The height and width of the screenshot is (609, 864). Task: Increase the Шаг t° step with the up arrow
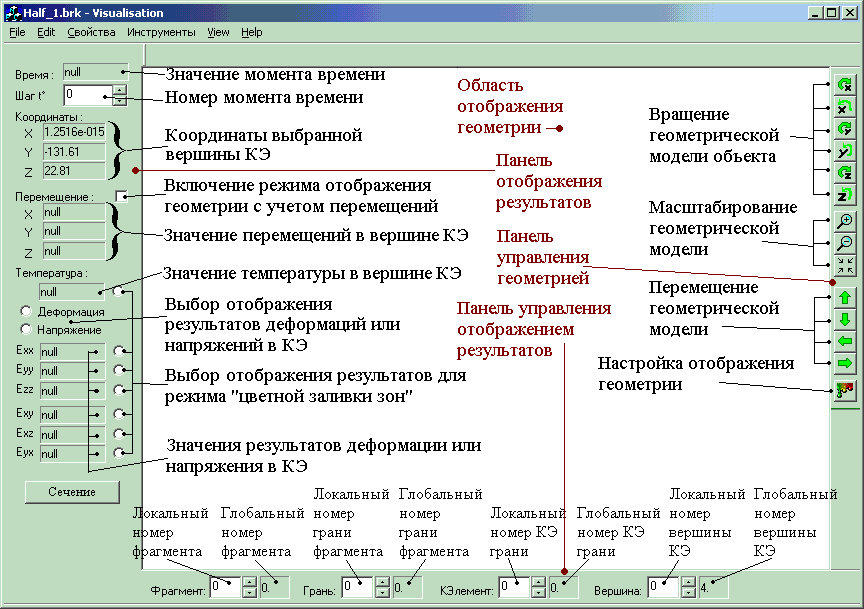point(120,90)
